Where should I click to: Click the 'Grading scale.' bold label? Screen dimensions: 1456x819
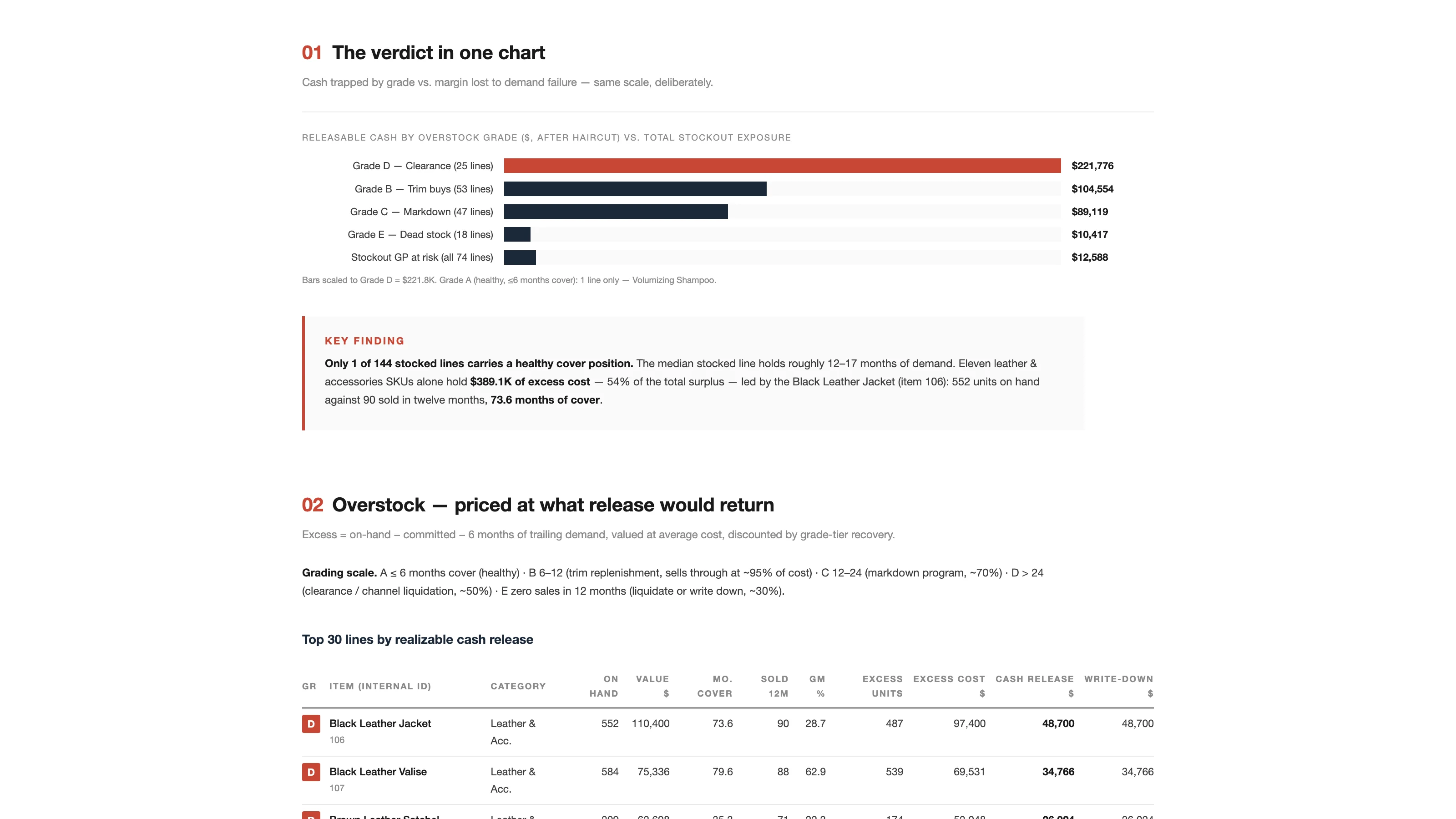[x=339, y=572]
